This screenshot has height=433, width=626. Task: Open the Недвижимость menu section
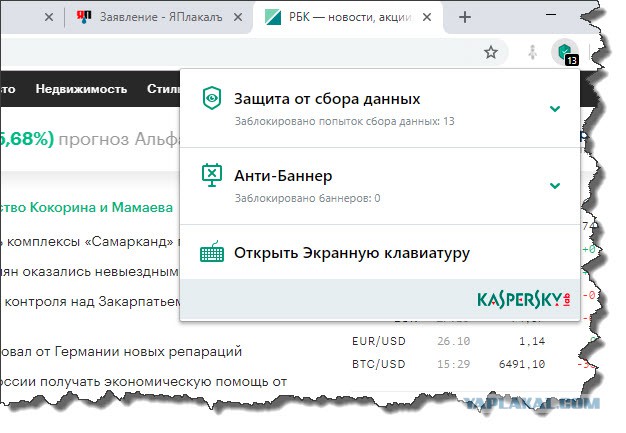pyautogui.click(x=81, y=89)
